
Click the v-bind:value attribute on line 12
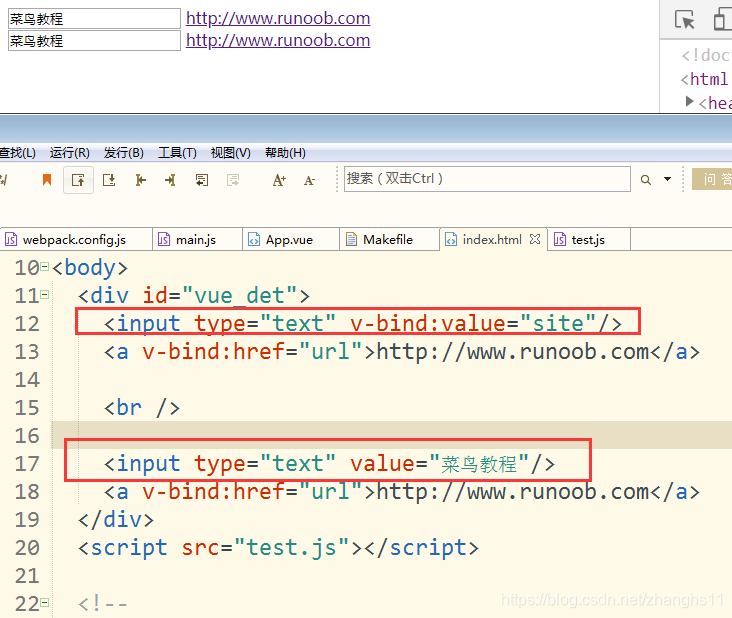(428, 323)
